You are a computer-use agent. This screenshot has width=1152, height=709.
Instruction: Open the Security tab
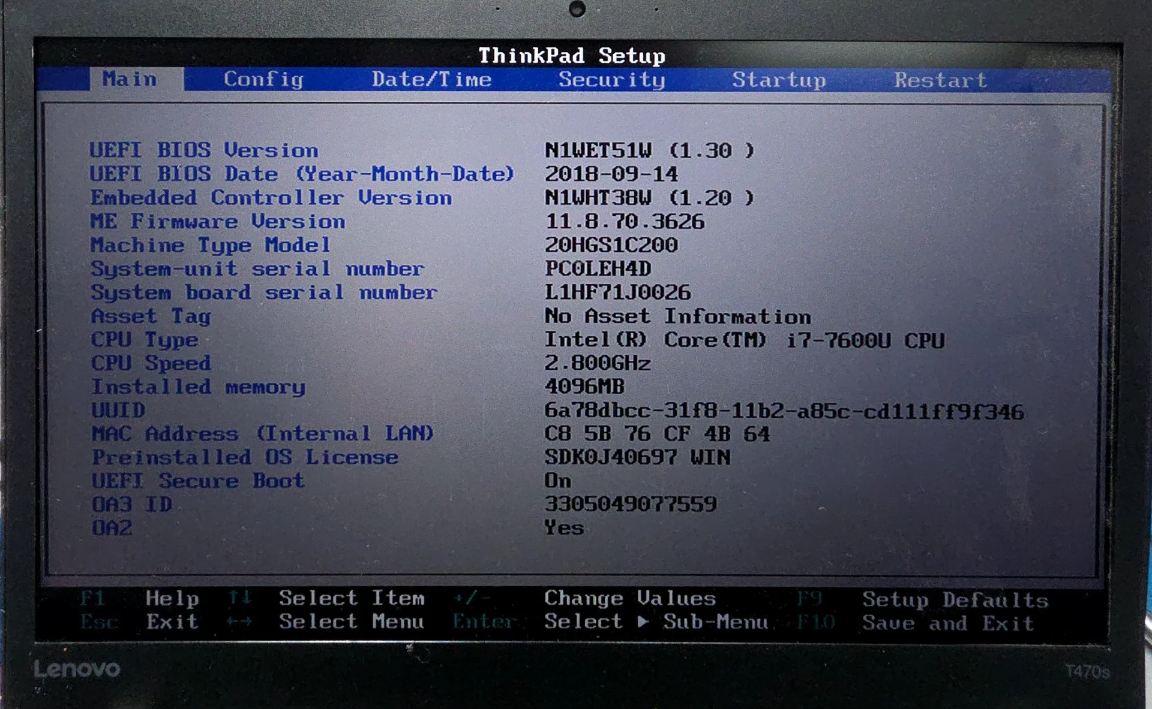click(x=612, y=79)
